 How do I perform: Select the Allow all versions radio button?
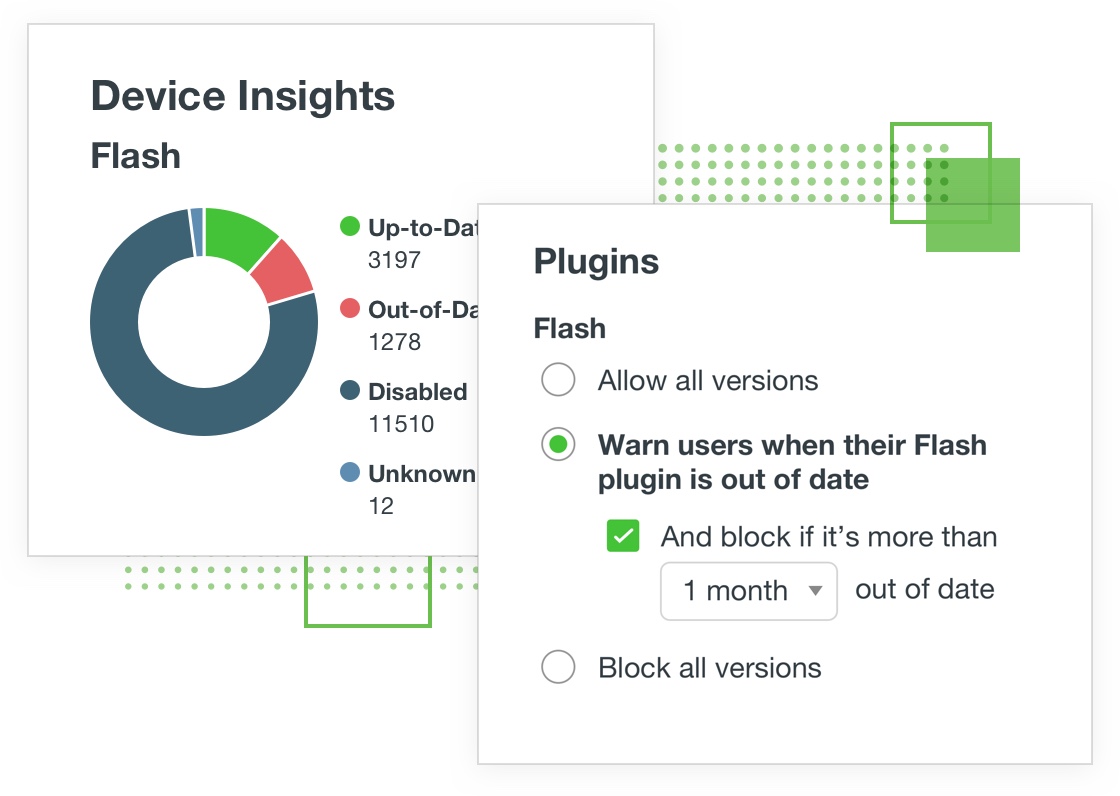pos(558,381)
